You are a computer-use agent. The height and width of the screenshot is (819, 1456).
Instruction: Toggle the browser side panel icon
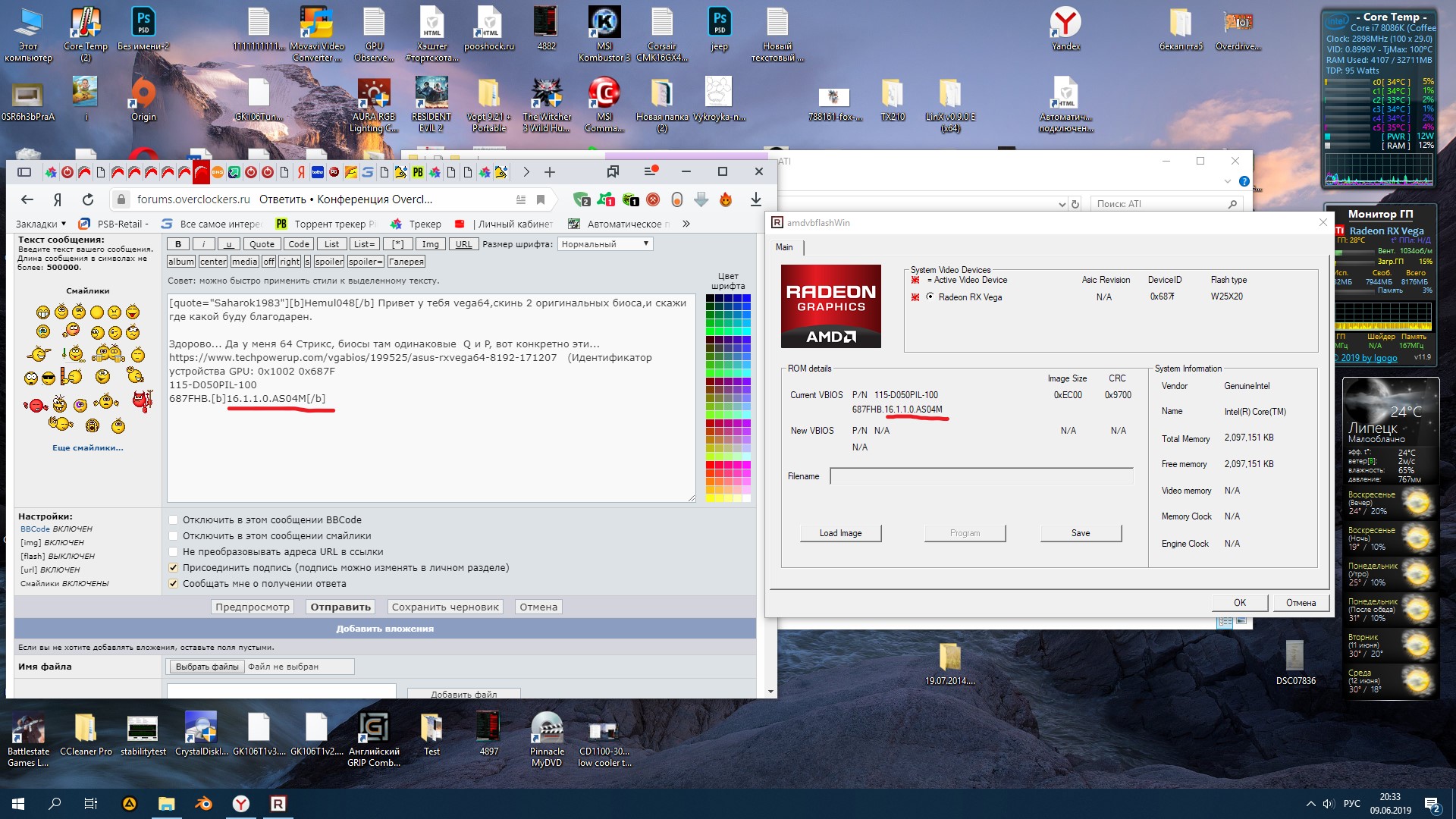click(24, 172)
